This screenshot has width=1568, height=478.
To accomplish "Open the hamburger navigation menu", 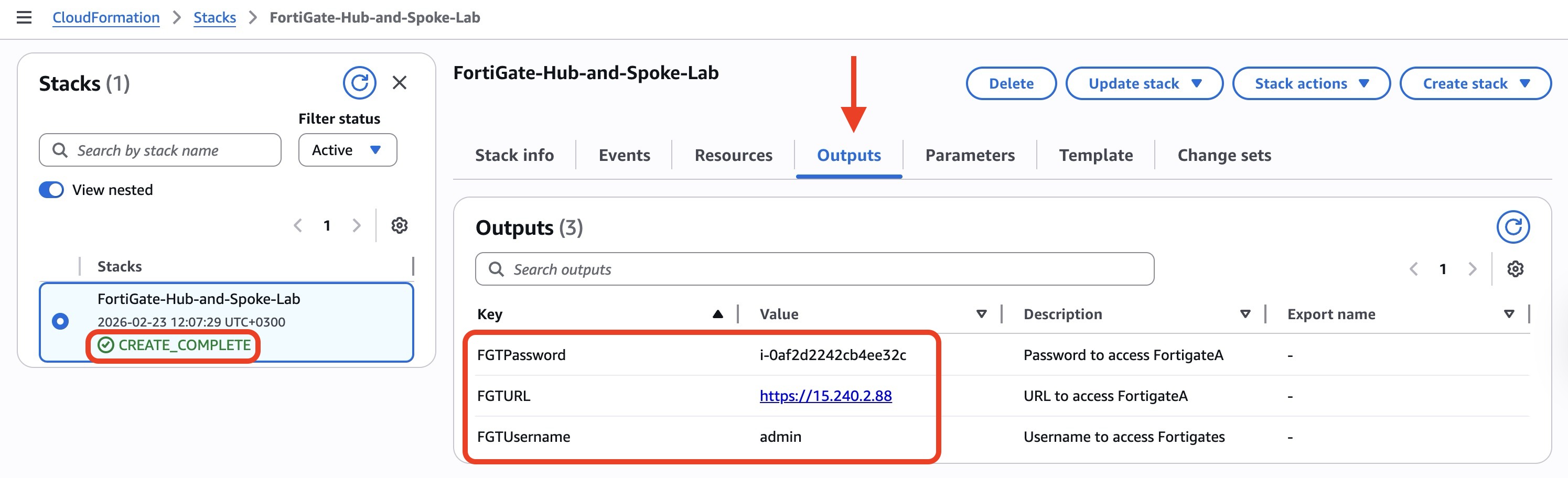I will click(24, 18).
